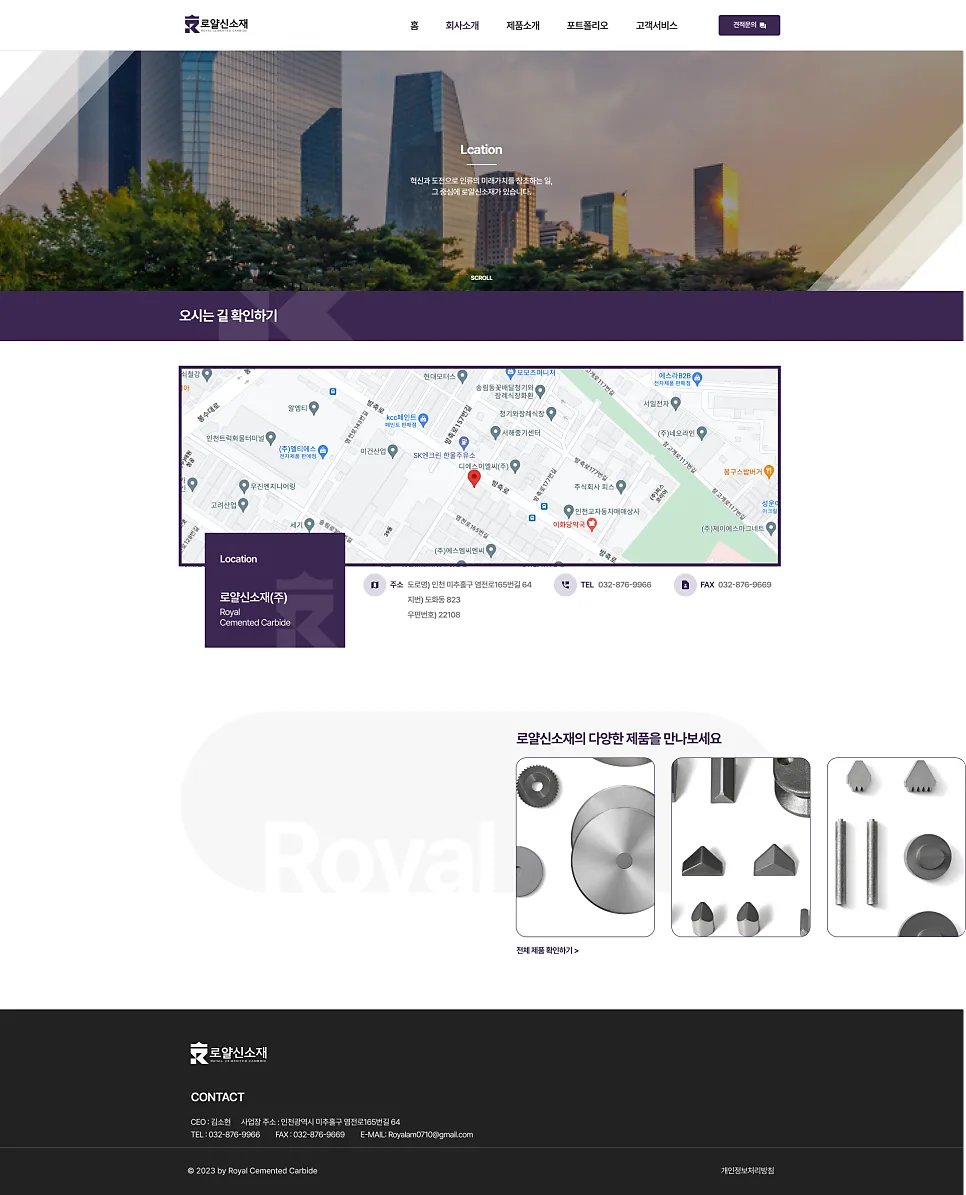Open the 고객서비스 menu
966x1195 pixels.
[x=657, y=25]
